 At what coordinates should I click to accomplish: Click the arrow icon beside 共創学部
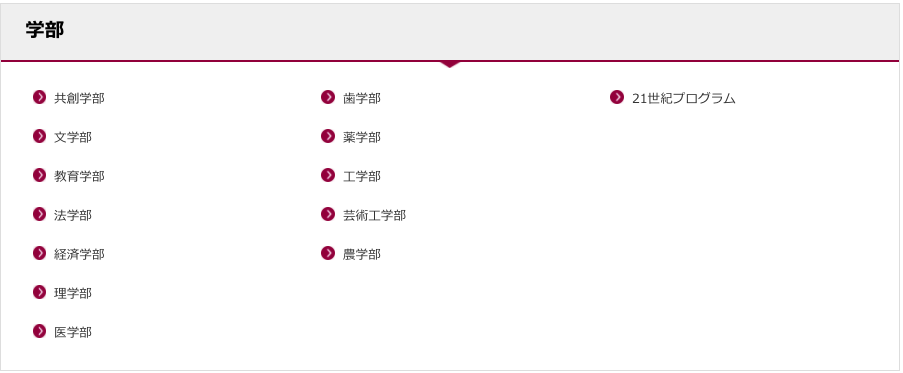coord(39,97)
